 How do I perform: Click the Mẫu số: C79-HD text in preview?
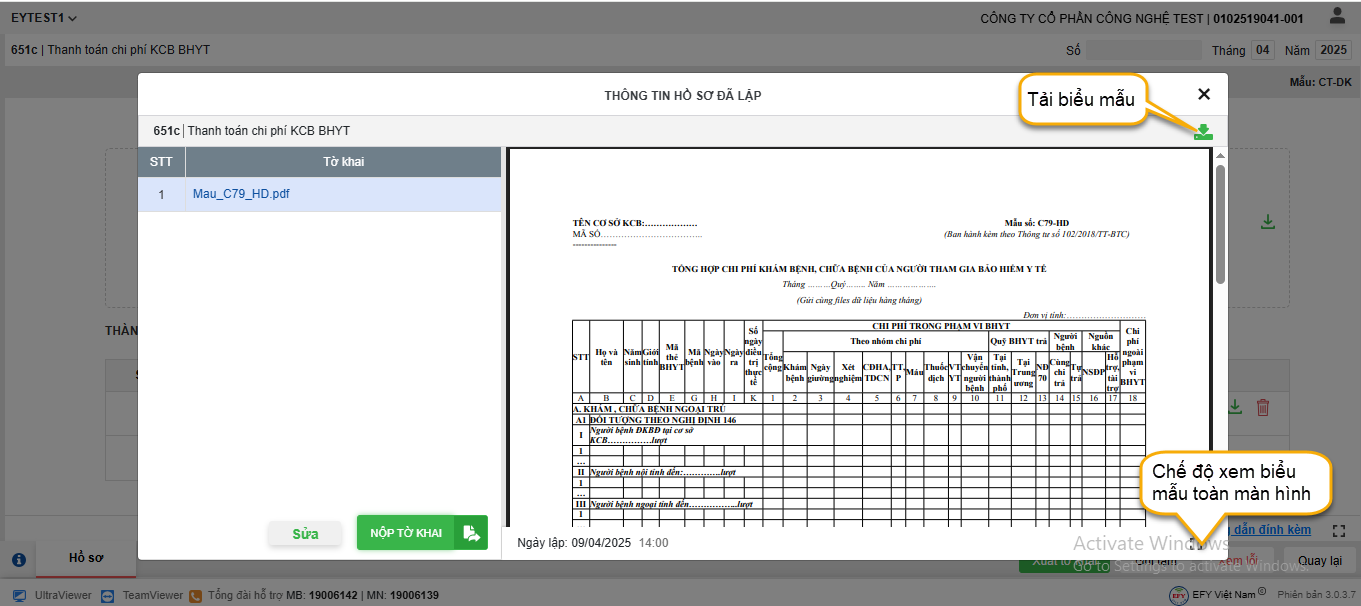click(x=1037, y=223)
